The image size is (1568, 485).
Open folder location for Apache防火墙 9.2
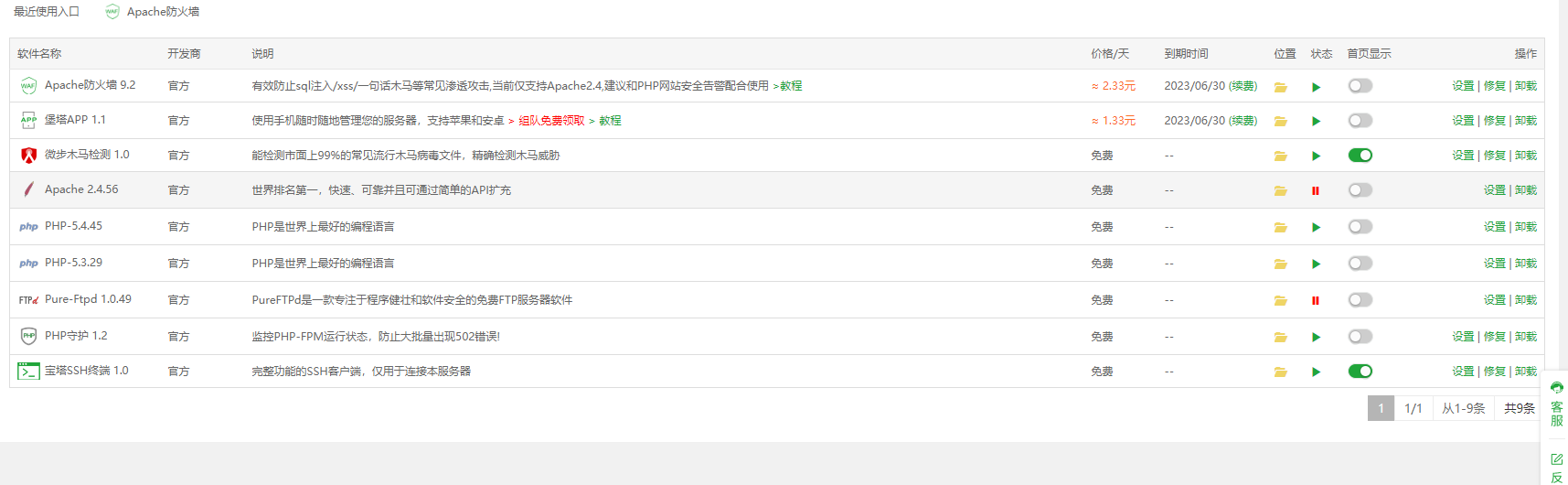click(x=1280, y=87)
